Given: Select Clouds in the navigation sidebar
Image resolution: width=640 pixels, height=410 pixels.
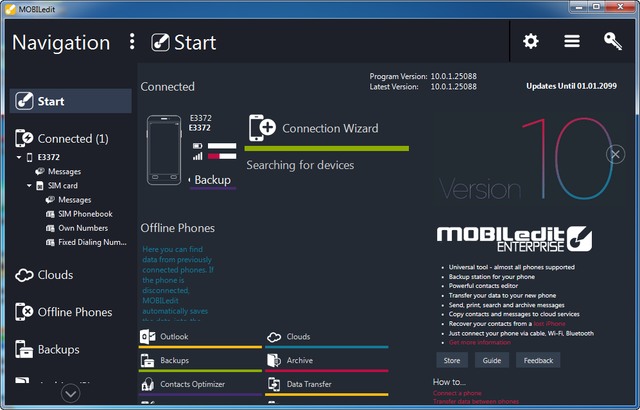Looking at the screenshot, I should pyautogui.click(x=55, y=275).
